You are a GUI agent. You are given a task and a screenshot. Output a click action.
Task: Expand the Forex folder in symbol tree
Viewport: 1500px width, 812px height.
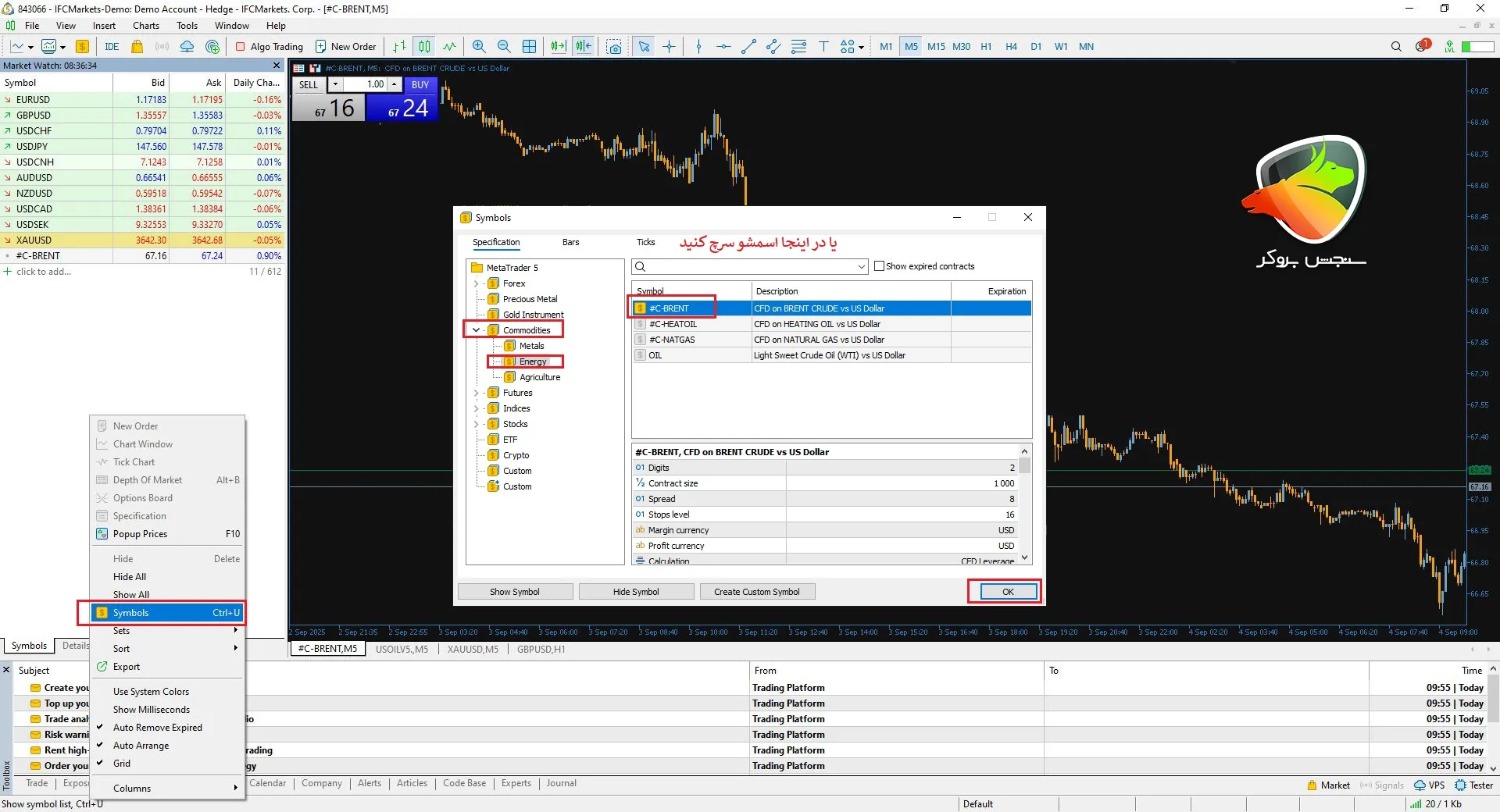click(477, 283)
